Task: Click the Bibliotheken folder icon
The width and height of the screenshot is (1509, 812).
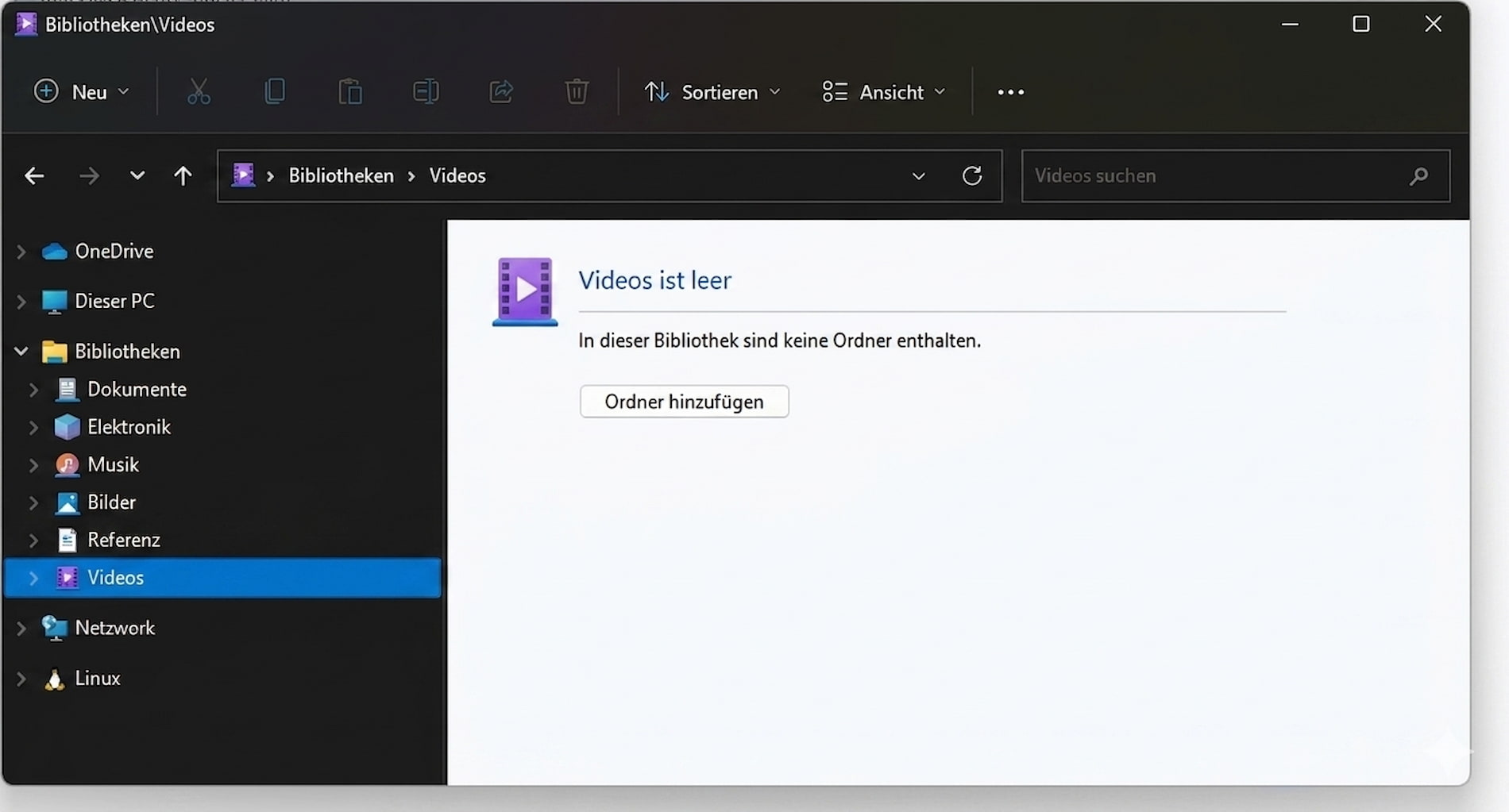Action: point(54,352)
